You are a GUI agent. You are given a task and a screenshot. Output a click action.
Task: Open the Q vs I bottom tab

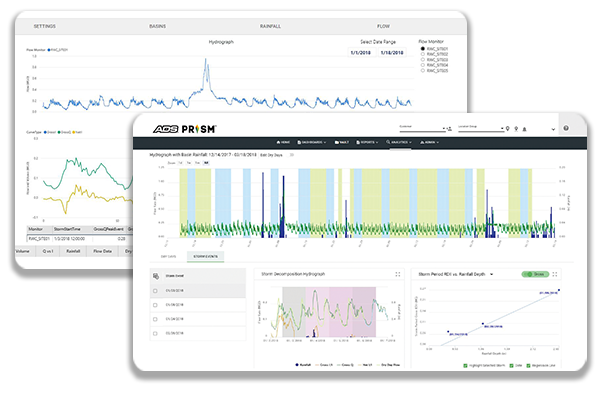coord(48,251)
